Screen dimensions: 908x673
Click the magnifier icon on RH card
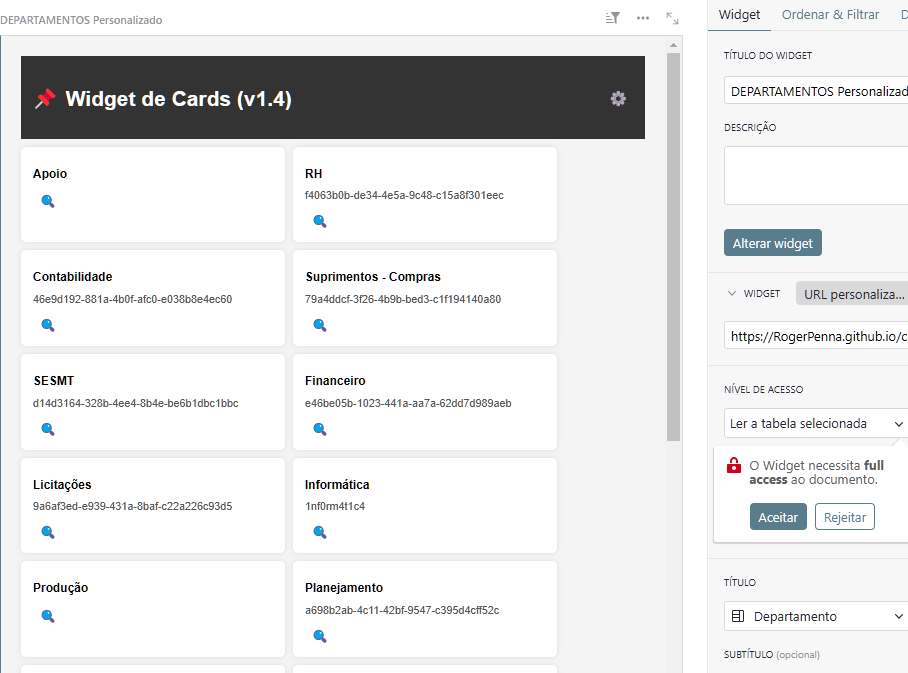click(x=320, y=221)
